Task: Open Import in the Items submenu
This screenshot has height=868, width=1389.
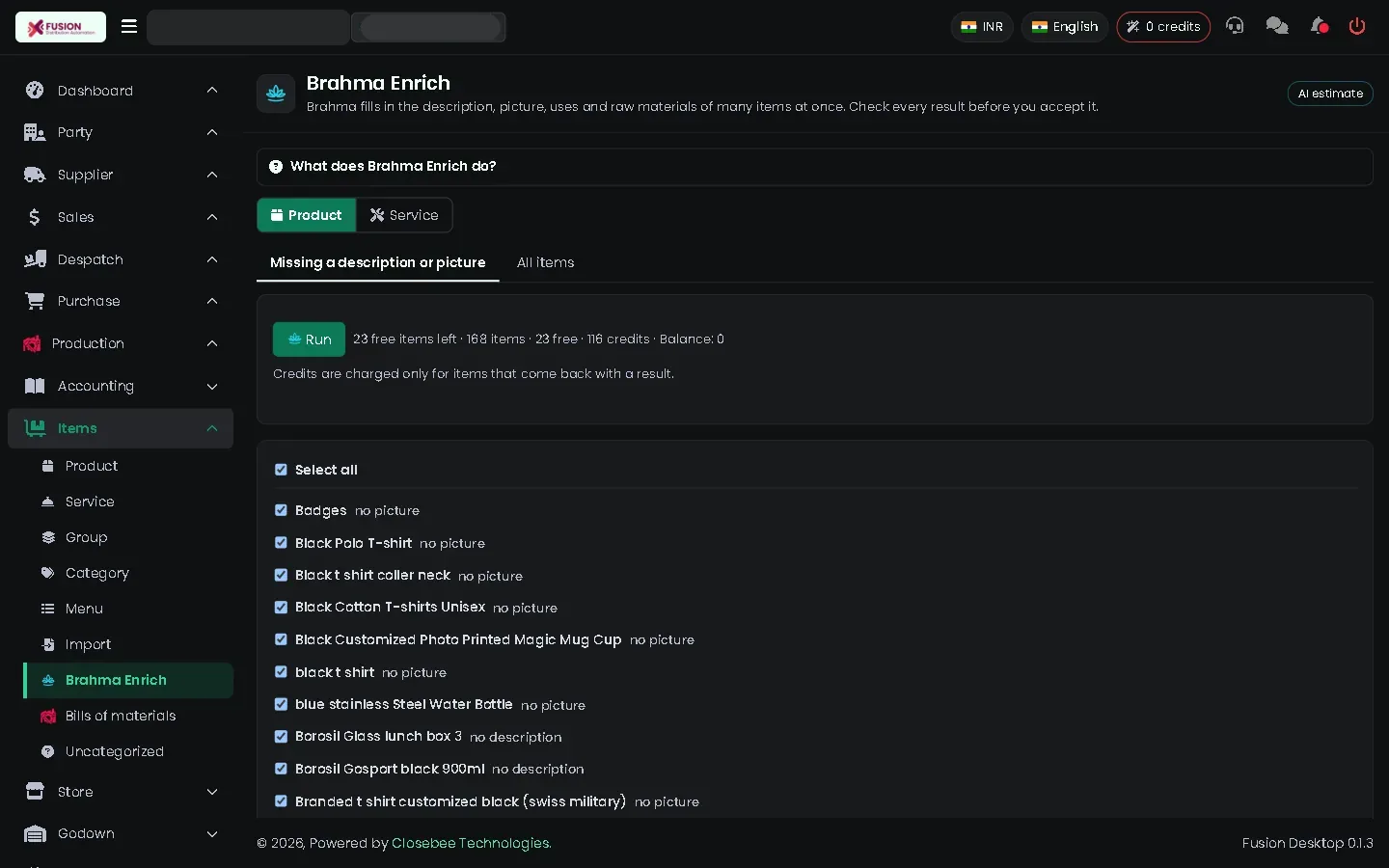Action: click(128, 644)
